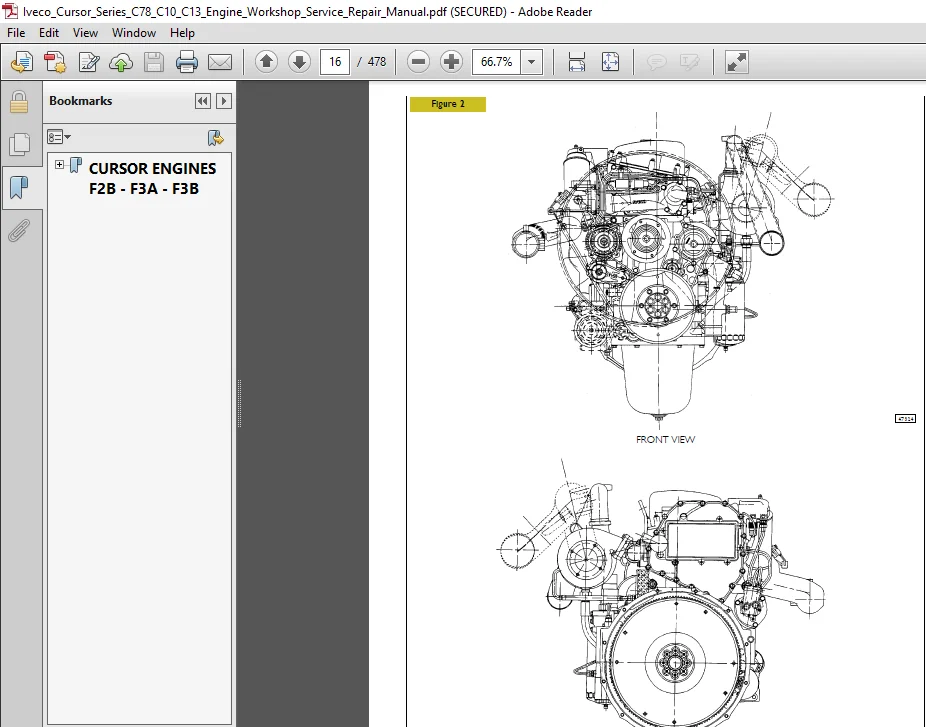926x727 pixels.
Task: Open the View menu
Action: [85, 33]
